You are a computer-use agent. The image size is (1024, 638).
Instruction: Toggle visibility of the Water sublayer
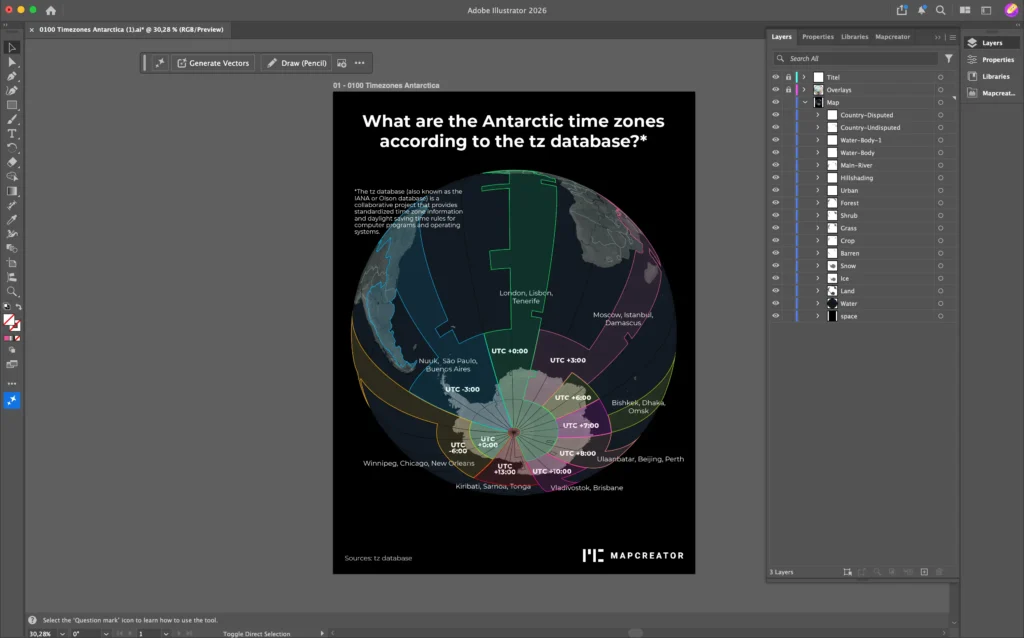pyautogui.click(x=776, y=304)
